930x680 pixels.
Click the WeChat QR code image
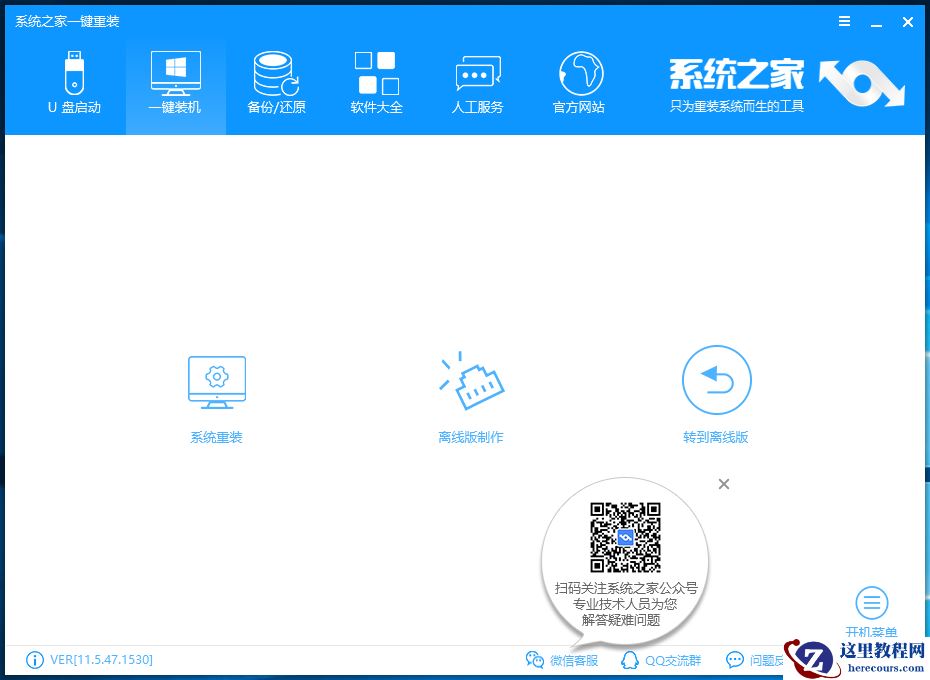pyautogui.click(x=625, y=535)
